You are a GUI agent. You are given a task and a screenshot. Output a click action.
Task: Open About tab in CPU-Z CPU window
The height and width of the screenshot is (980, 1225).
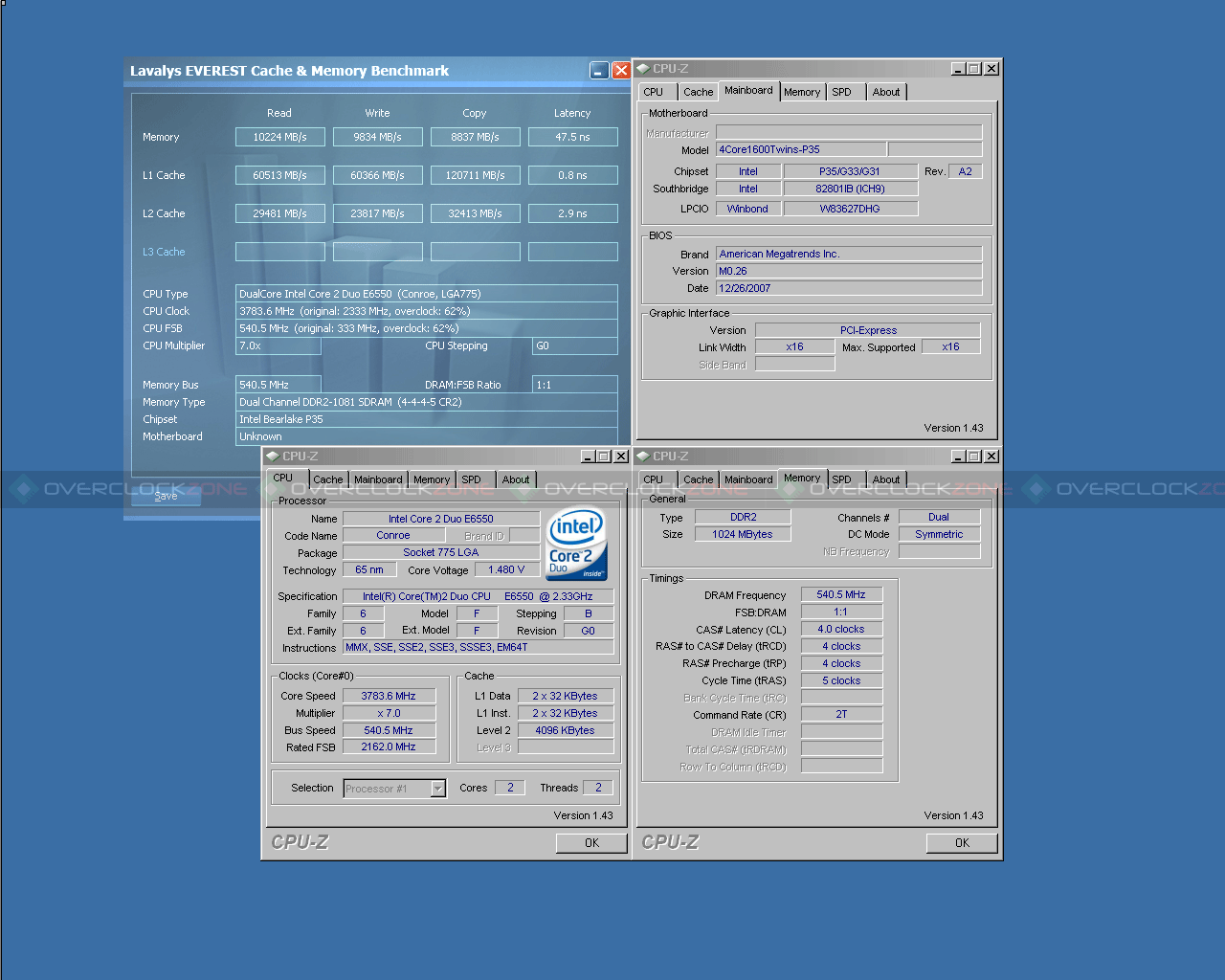pos(516,480)
